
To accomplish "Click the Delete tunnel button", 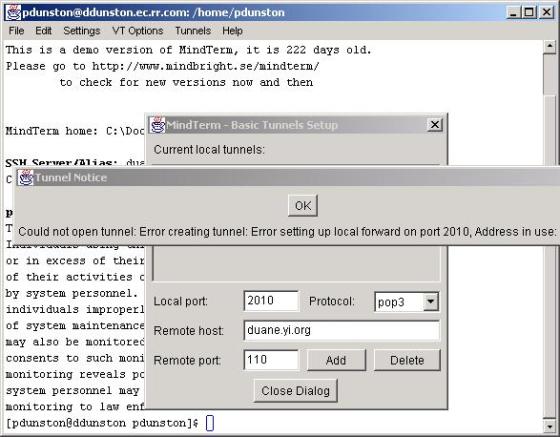I will pos(407,360).
